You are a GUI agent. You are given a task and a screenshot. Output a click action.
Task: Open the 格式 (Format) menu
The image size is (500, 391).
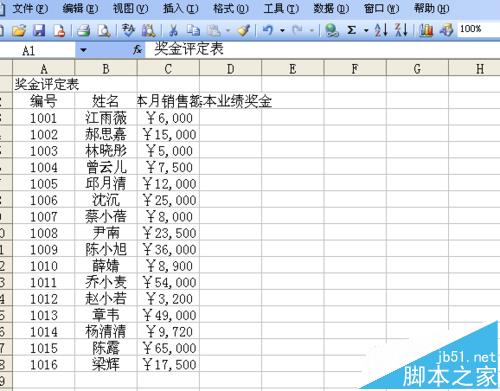(x=231, y=8)
